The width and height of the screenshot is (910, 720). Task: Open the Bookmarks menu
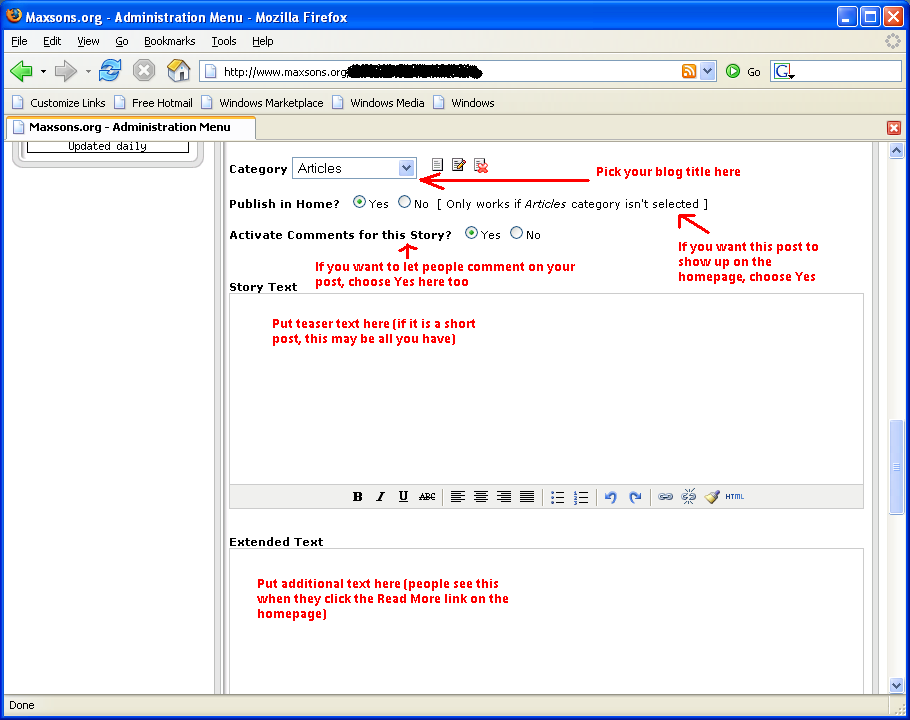(x=169, y=41)
